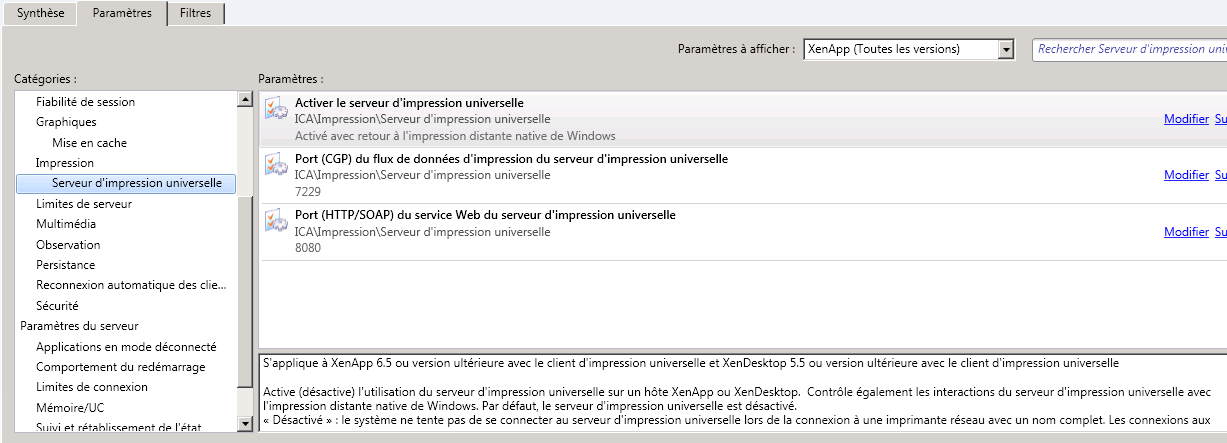This screenshot has width=1227, height=443.
Task: Switch to the Synthèse tab
Action: [x=40, y=13]
